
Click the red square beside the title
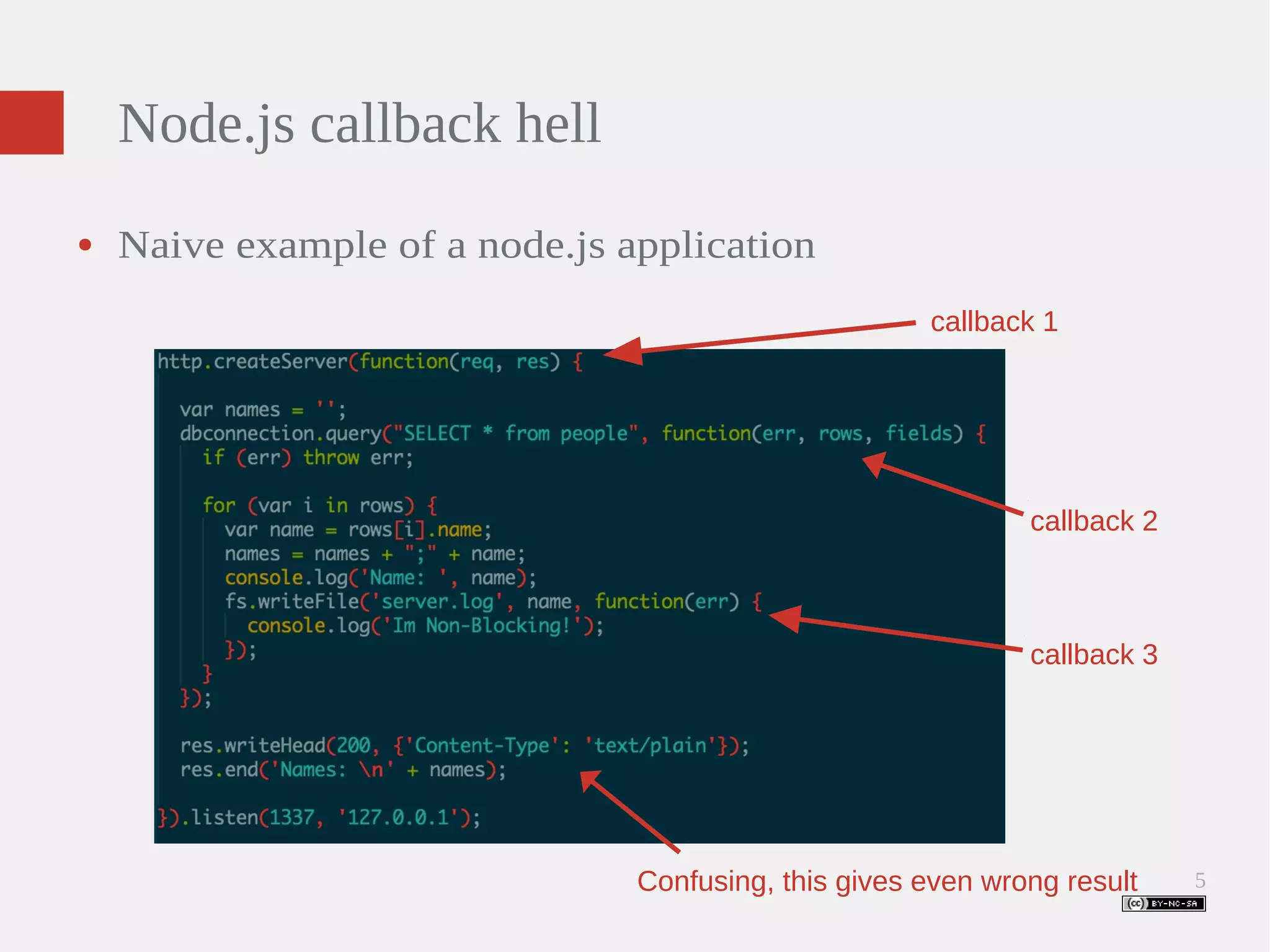32,123
